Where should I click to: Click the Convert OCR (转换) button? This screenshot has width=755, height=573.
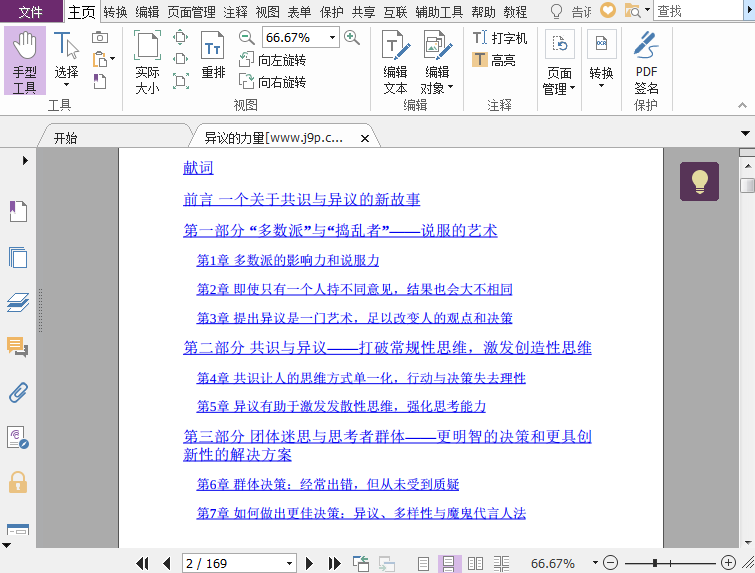point(601,59)
